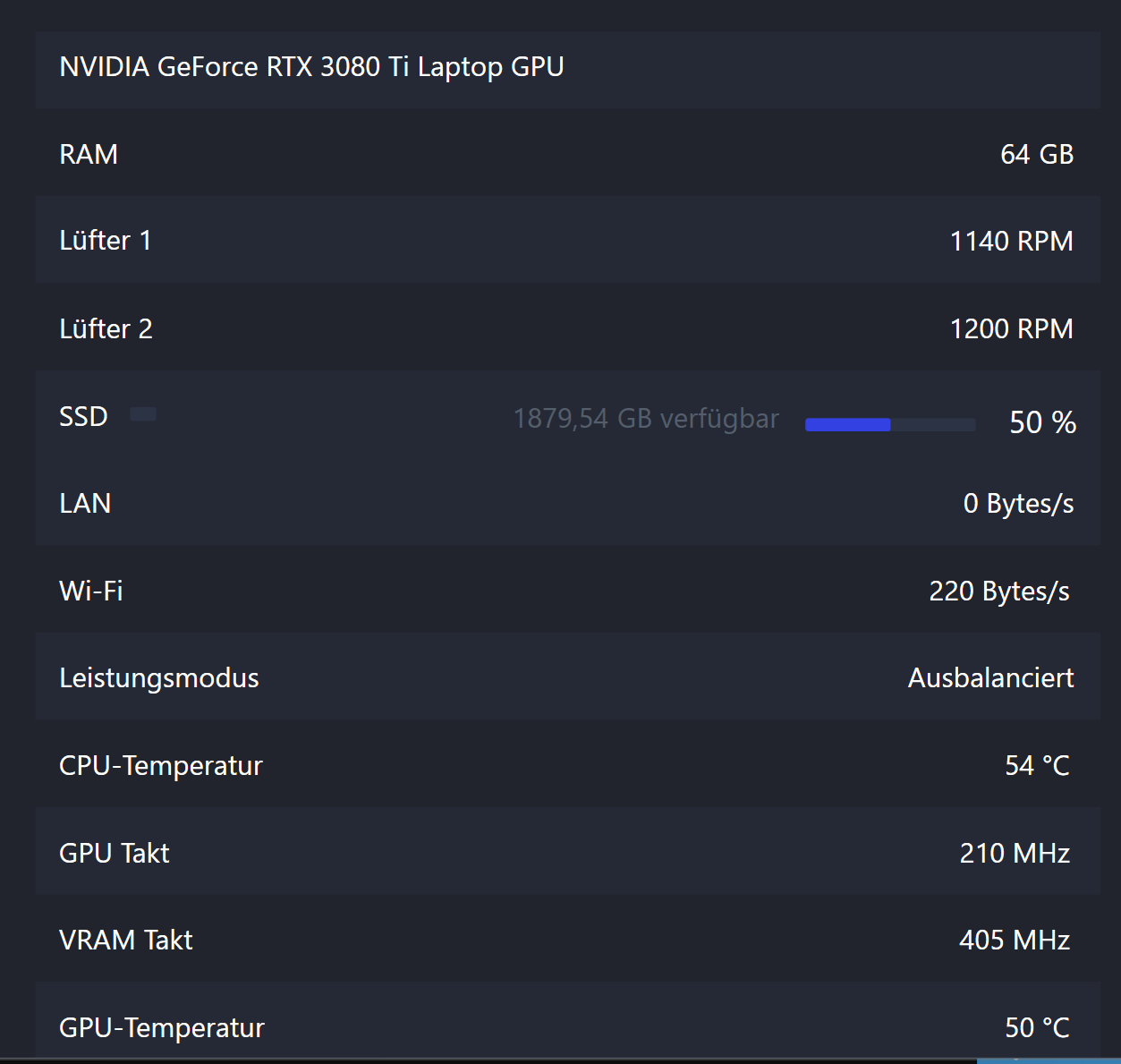This screenshot has height=1064, width=1121.
Task: Click the 1140 RPM fan speed
Action: click(1011, 241)
